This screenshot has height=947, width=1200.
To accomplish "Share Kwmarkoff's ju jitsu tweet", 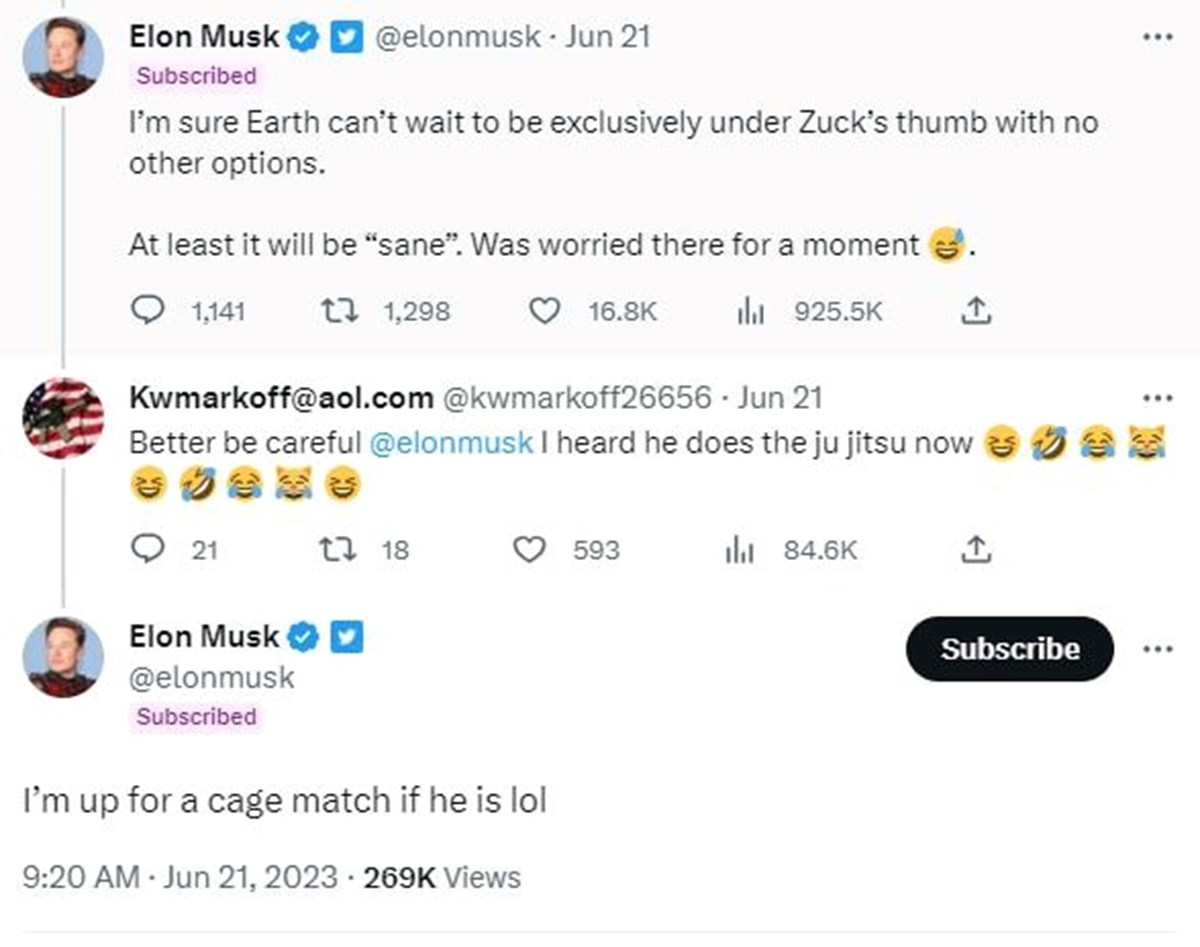I will (975, 550).
